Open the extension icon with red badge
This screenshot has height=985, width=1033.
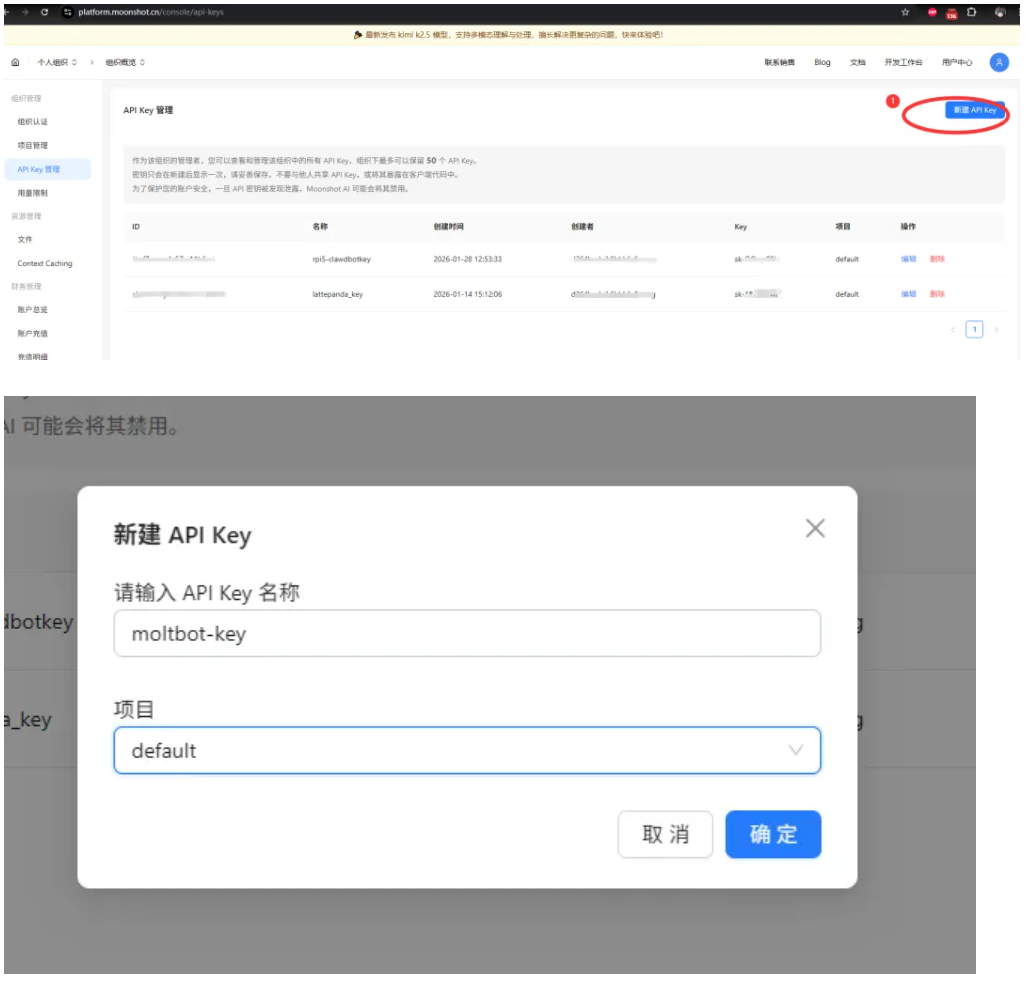[951, 13]
